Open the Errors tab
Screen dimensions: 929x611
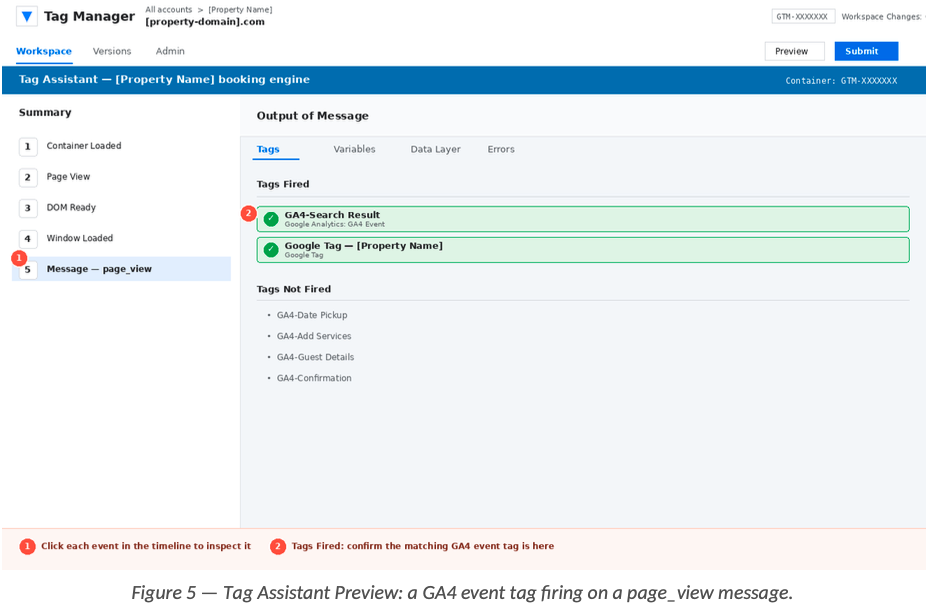click(x=501, y=150)
